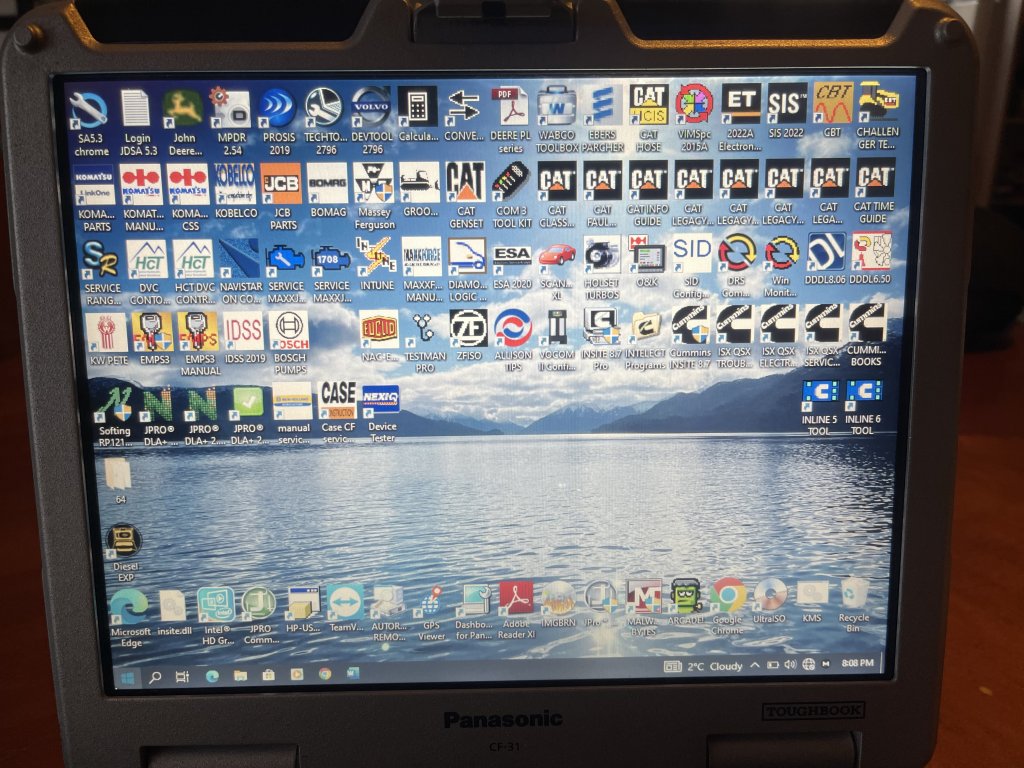1024x768 pixels.
Task: Open ALLISON TIPS shortcut
Action: (x=513, y=328)
